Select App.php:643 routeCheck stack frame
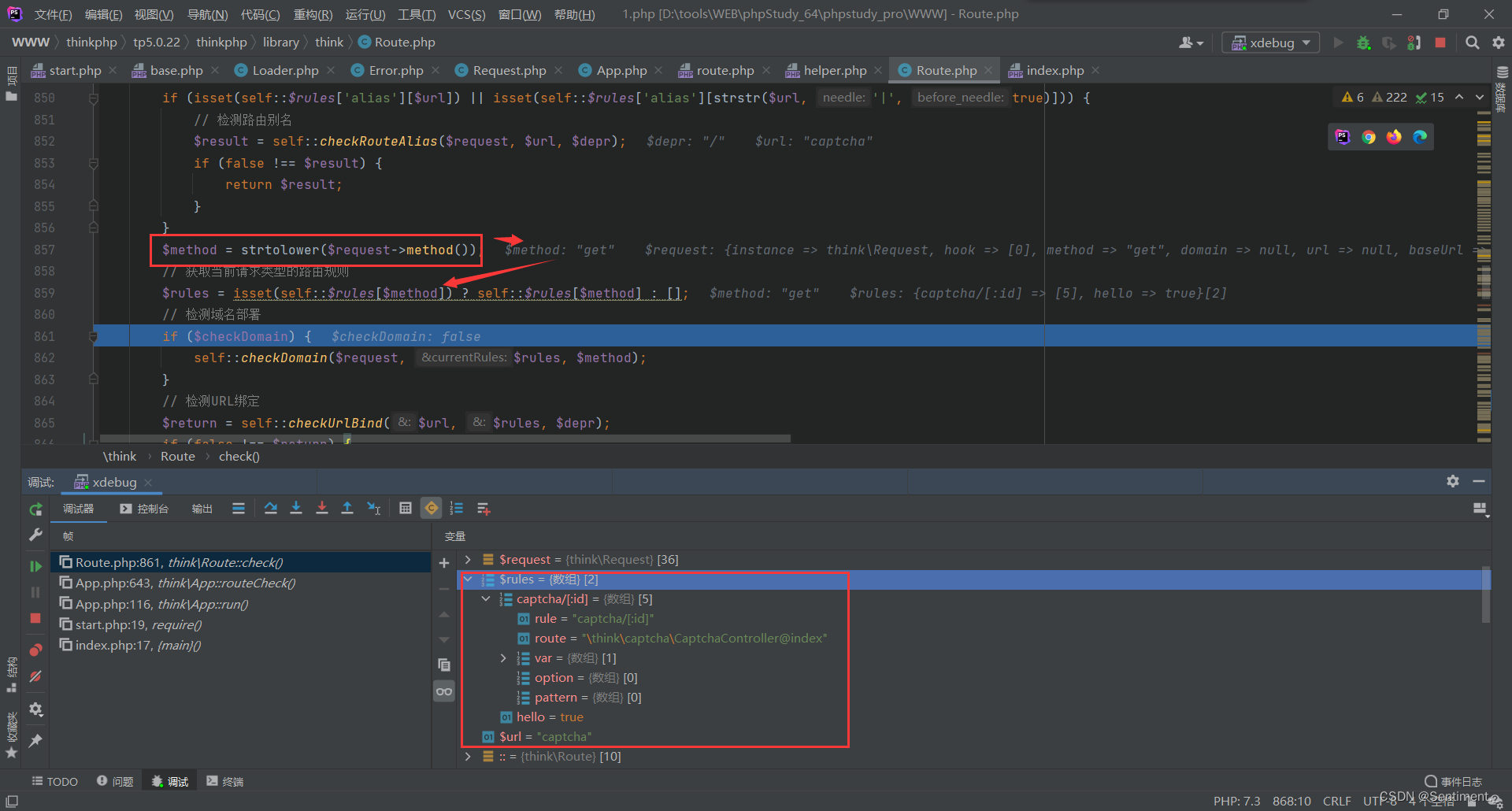1512x811 pixels. (x=240, y=583)
